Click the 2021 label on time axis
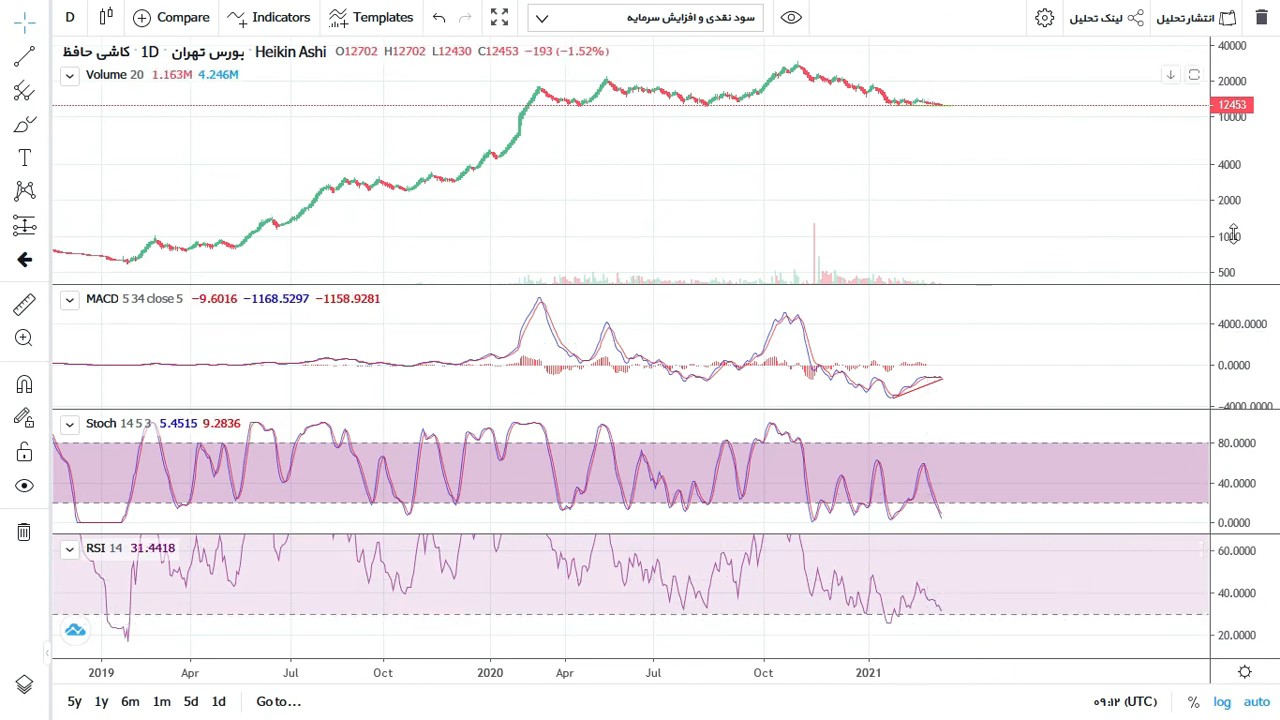Viewport: 1280px width, 720px height. [868, 673]
